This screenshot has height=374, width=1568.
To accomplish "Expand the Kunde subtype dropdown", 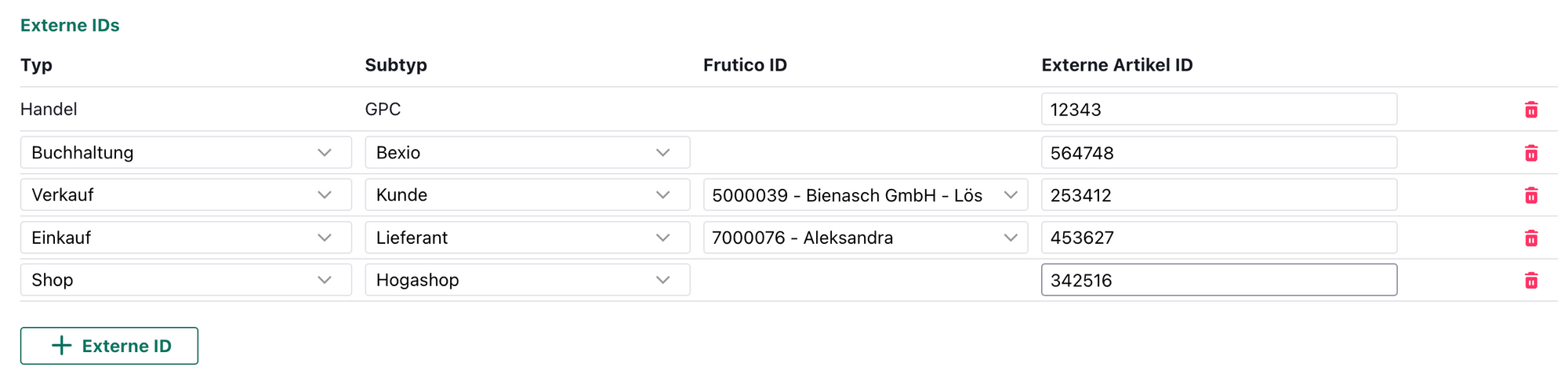I will point(527,195).
